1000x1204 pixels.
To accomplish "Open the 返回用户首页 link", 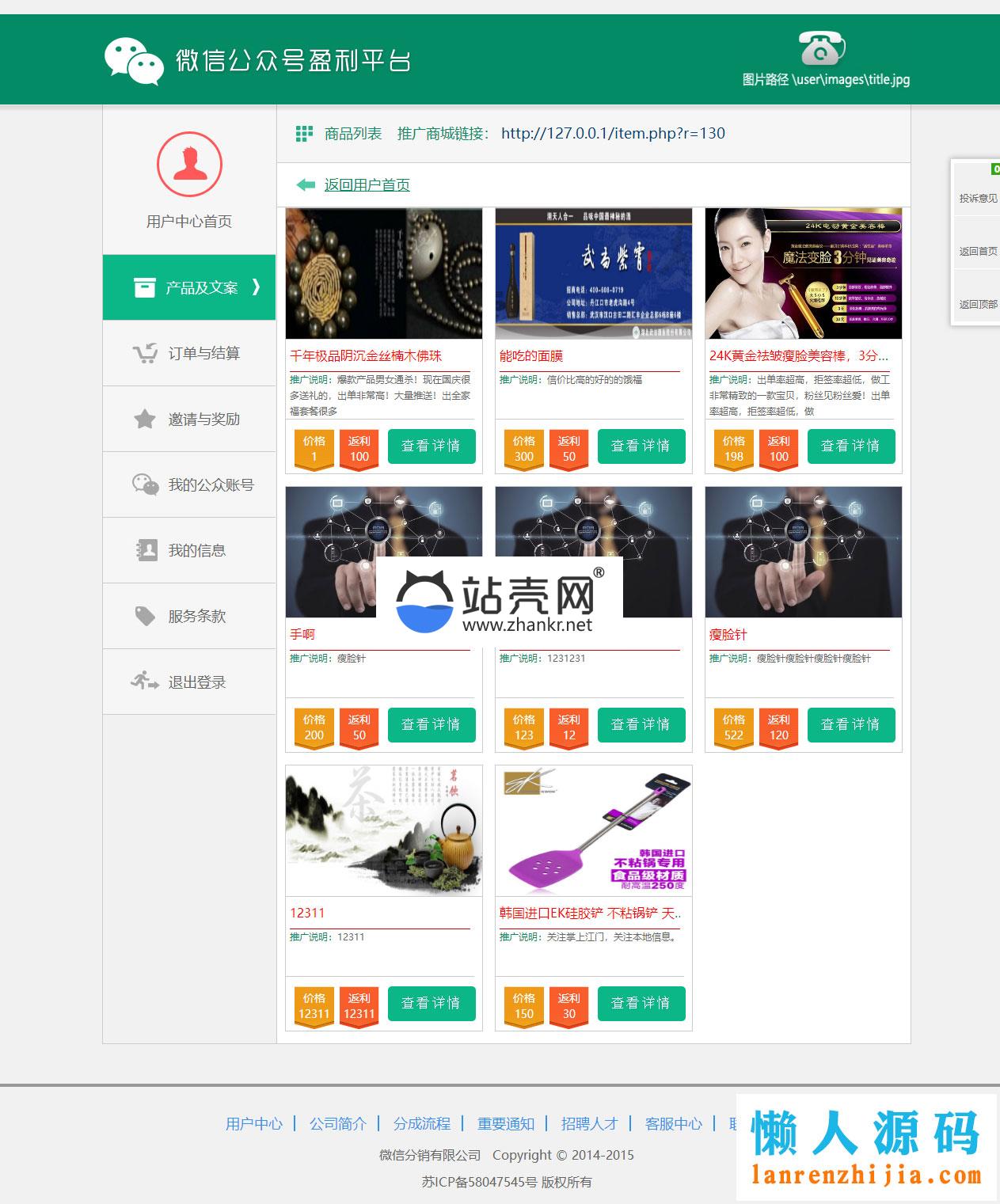I will pyautogui.click(x=367, y=185).
